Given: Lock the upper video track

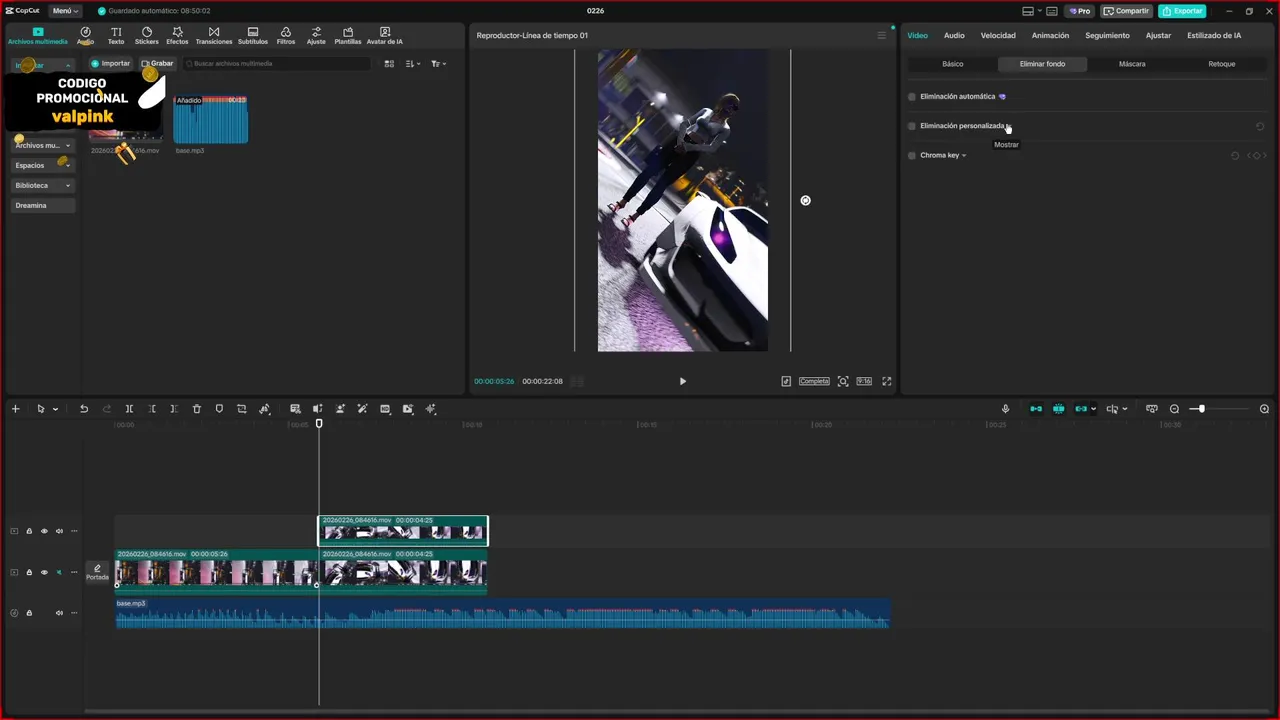Looking at the screenshot, I should pyautogui.click(x=29, y=531).
